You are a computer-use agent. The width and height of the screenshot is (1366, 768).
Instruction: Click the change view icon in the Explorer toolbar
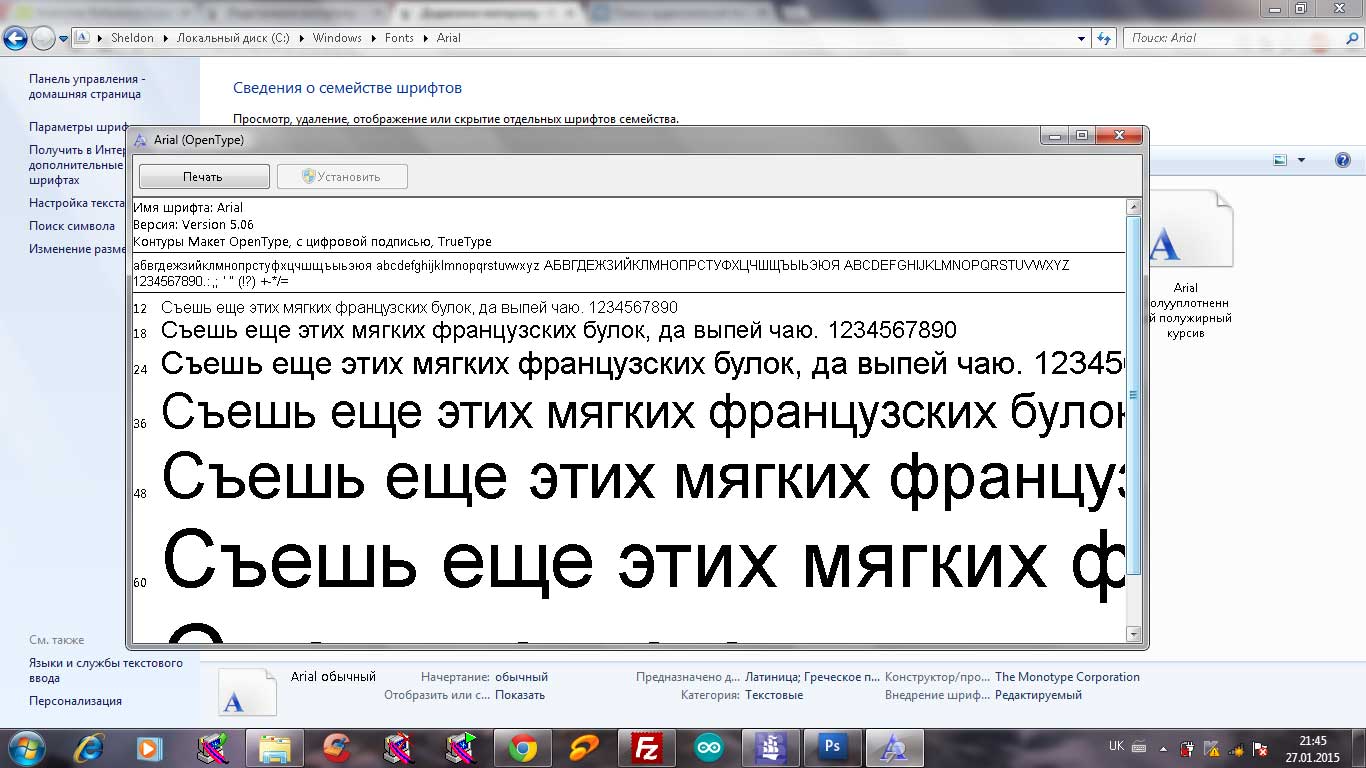pos(1280,160)
